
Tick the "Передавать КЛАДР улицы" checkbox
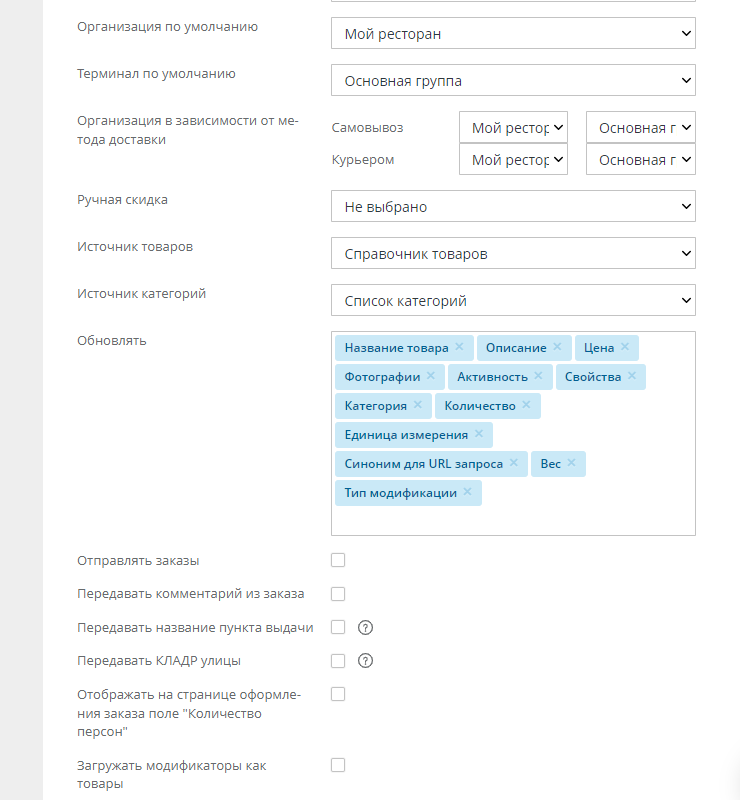[x=338, y=661]
